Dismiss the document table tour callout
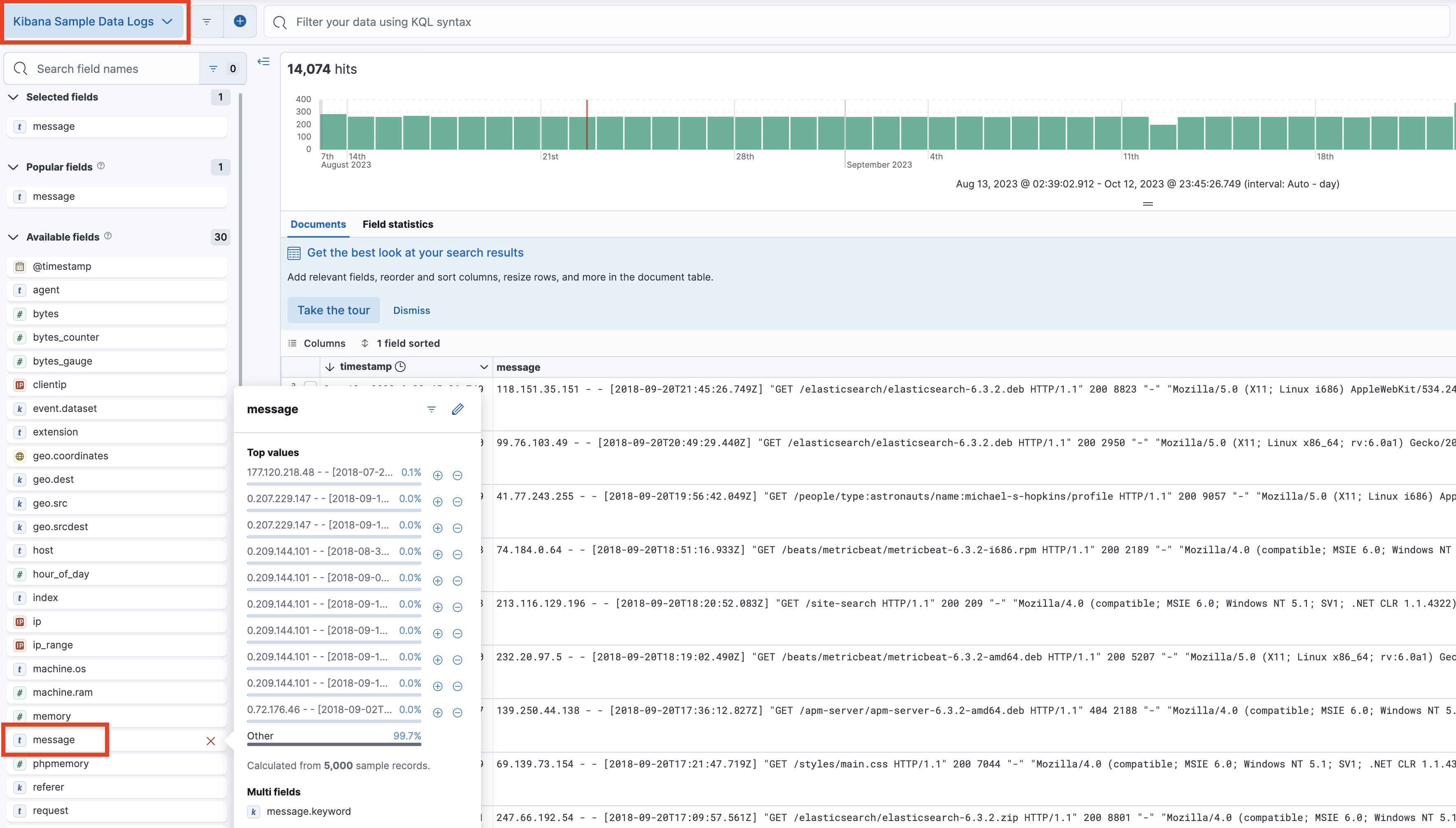 (411, 311)
